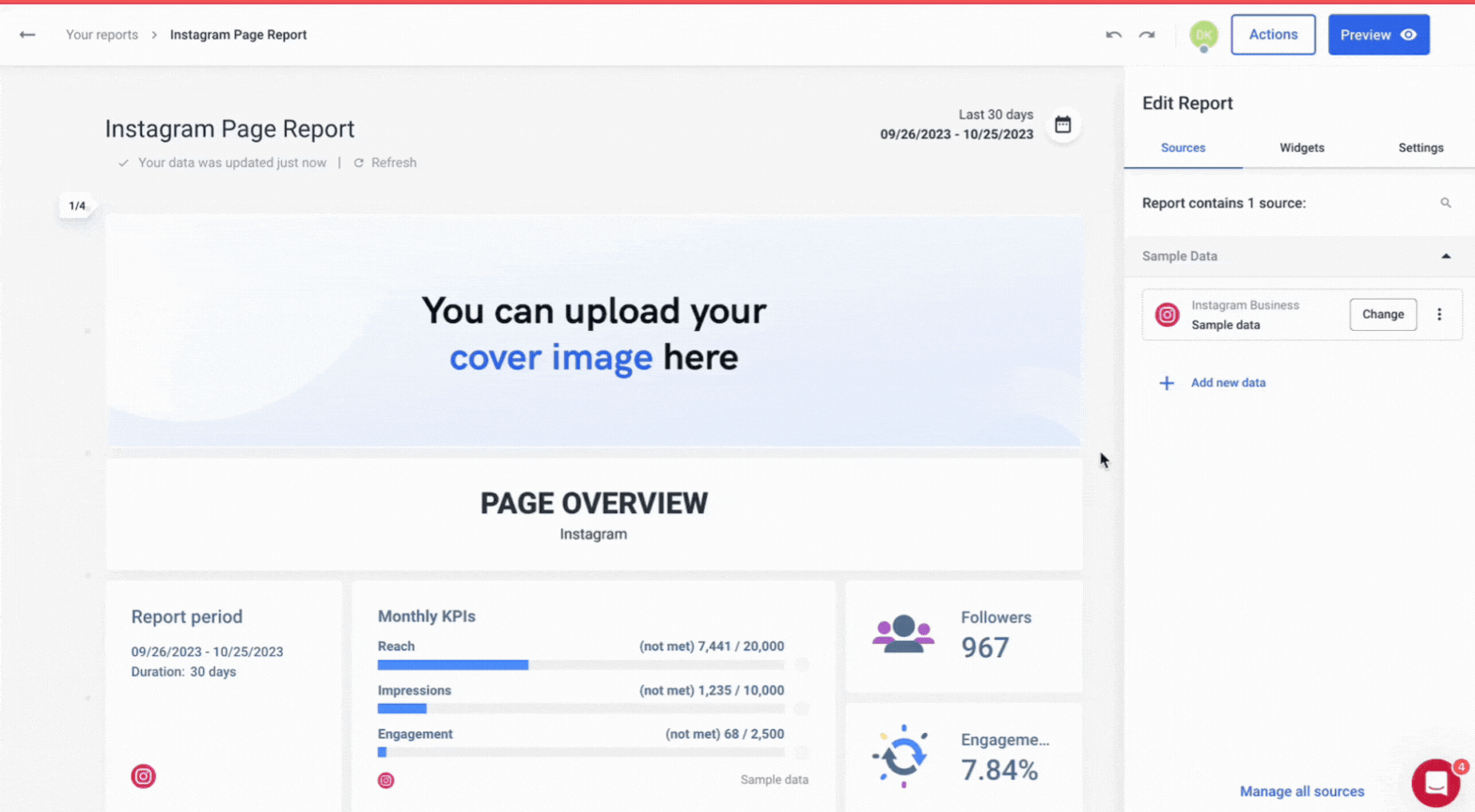The height and width of the screenshot is (812, 1475).
Task: Open the chat support bubble
Action: tap(1436, 782)
